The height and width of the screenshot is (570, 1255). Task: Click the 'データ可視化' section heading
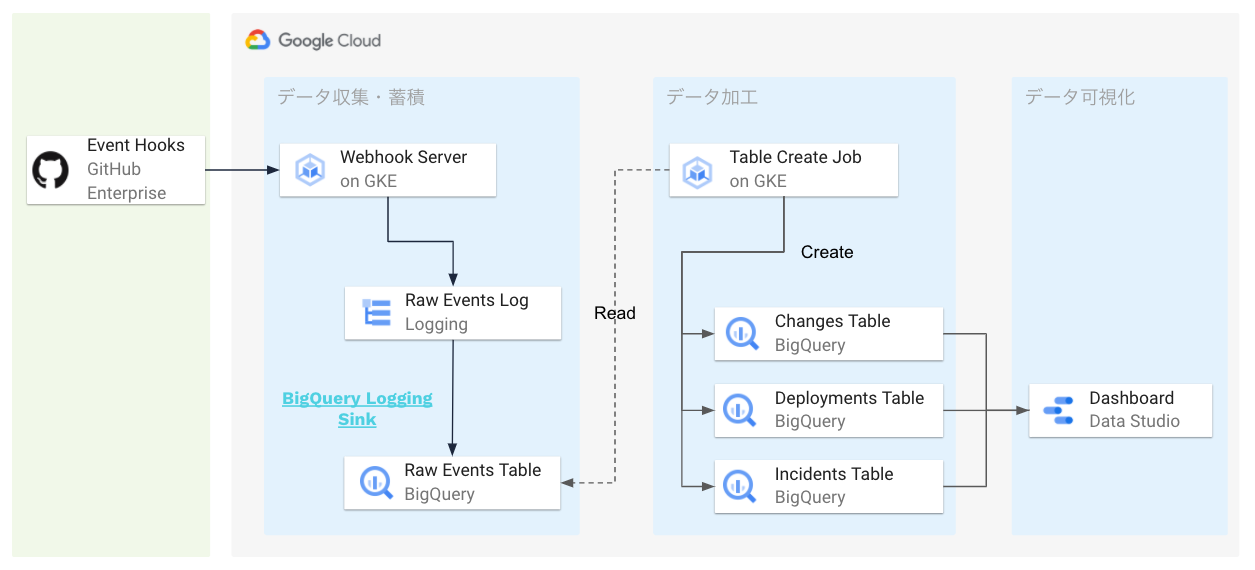pos(1080,97)
